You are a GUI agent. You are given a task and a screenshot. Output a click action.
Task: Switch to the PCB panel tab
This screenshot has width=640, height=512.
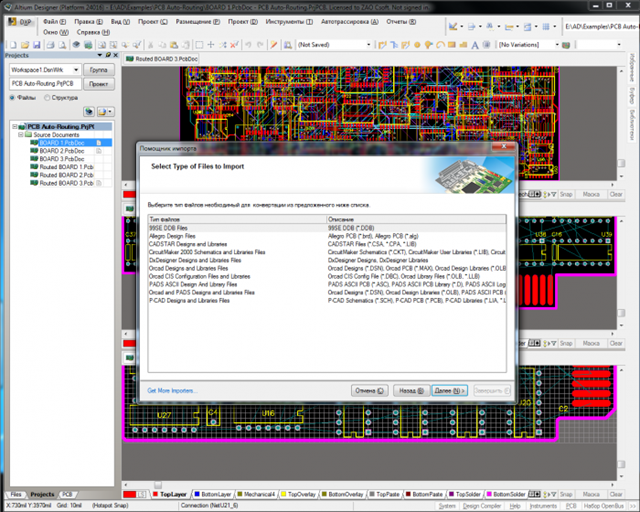pos(67,494)
